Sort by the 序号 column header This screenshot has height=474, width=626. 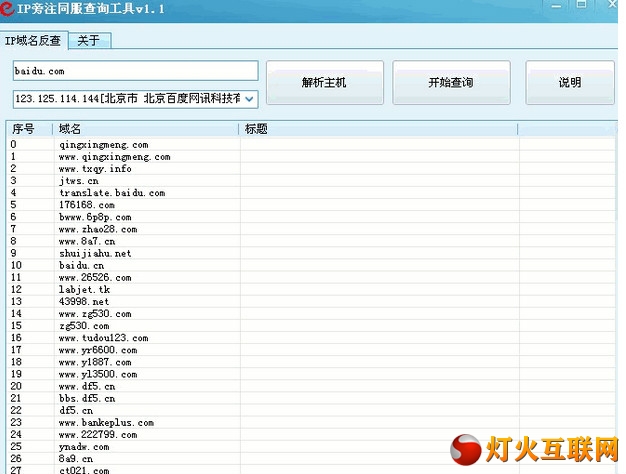(29, 129)
